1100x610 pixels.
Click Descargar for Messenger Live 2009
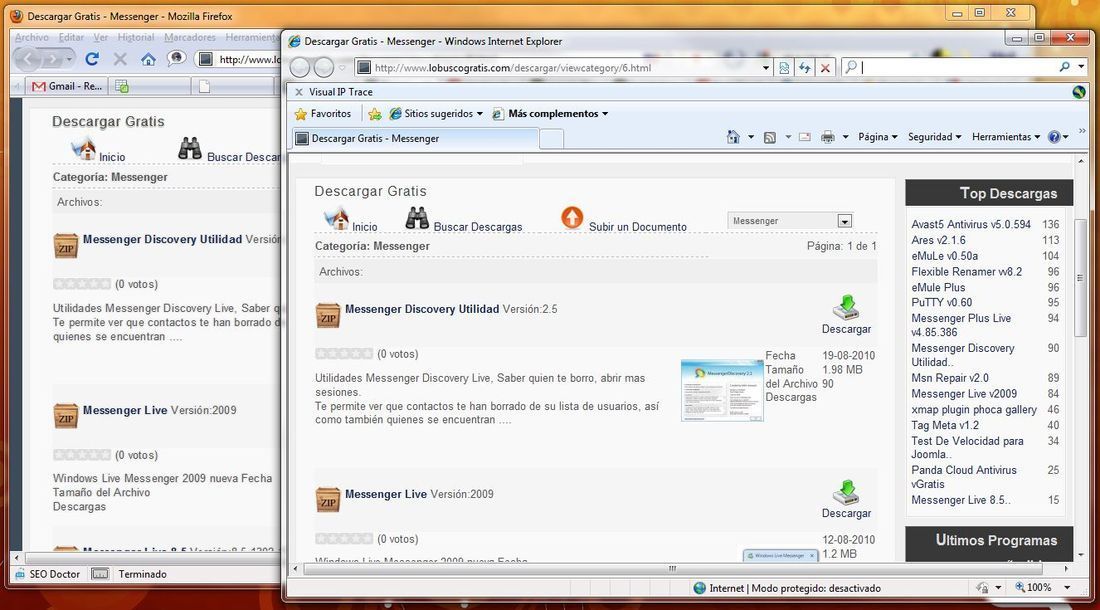[x=846, y=499]
